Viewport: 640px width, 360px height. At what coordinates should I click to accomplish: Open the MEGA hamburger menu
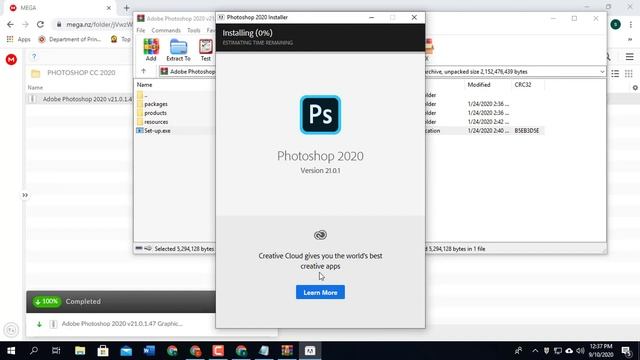tap(629, 57)
